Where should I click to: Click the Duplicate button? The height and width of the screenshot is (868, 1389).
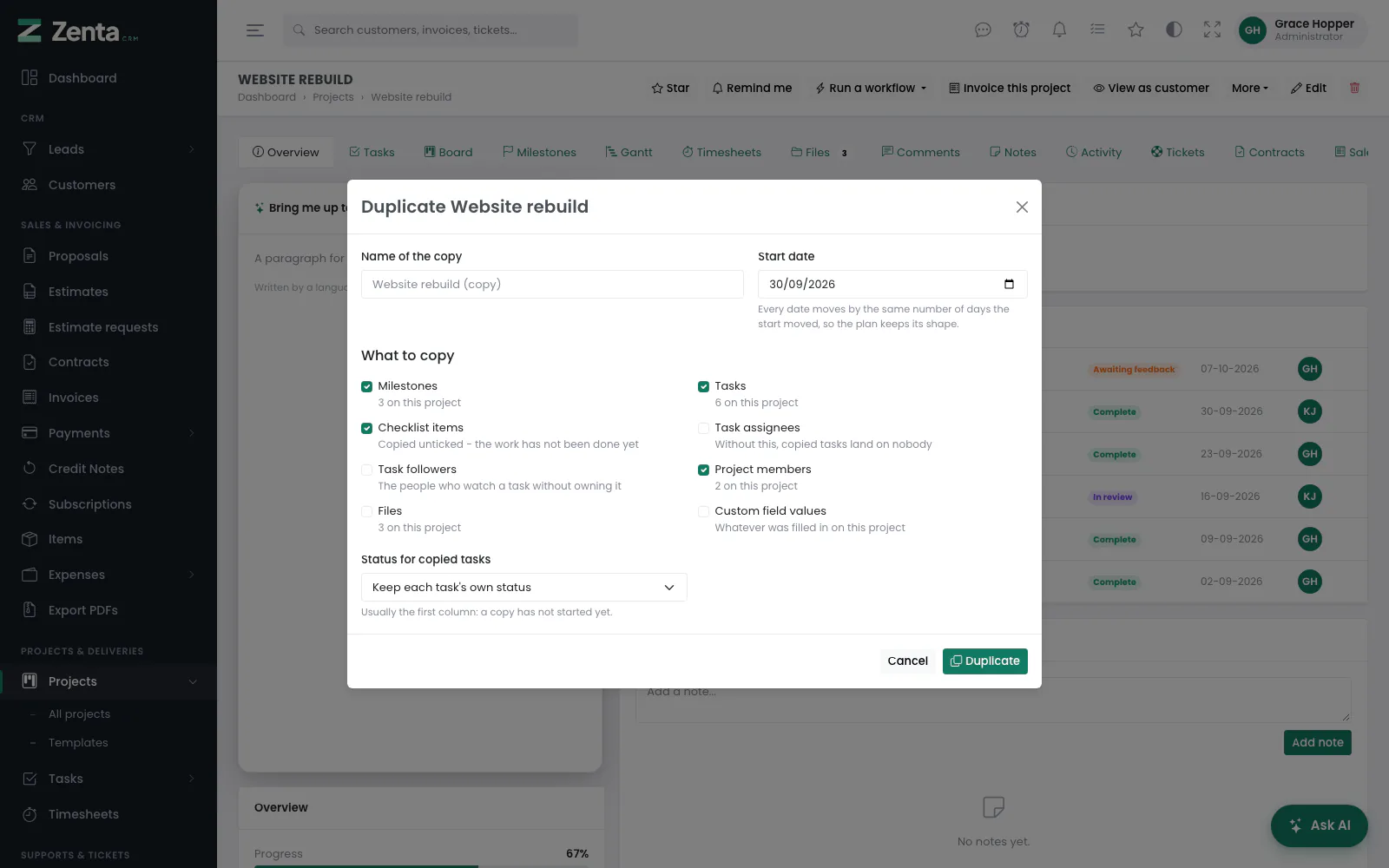pyautogui.click(x=985, y=661)
